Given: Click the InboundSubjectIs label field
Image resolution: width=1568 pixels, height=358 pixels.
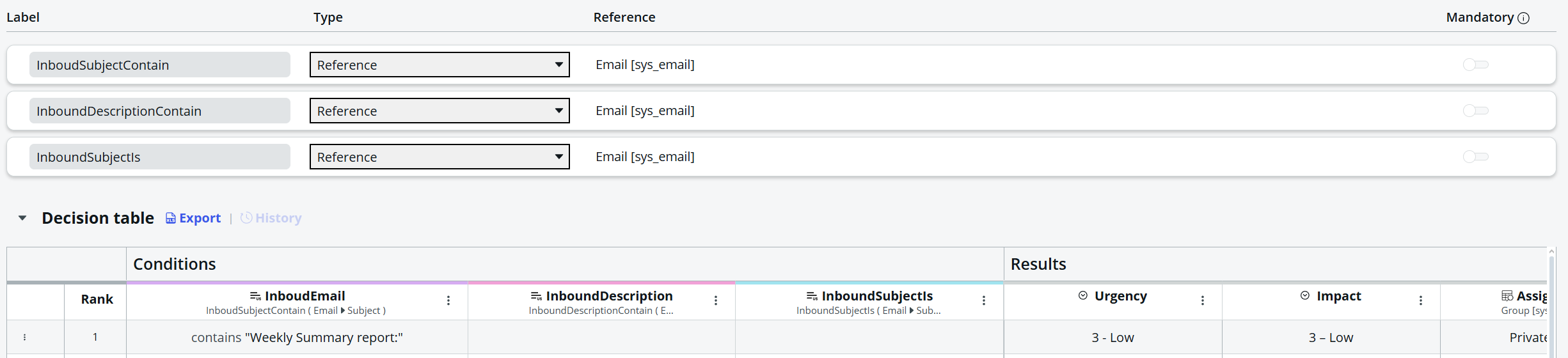Looking at the screenshot, I should point(159,157).
